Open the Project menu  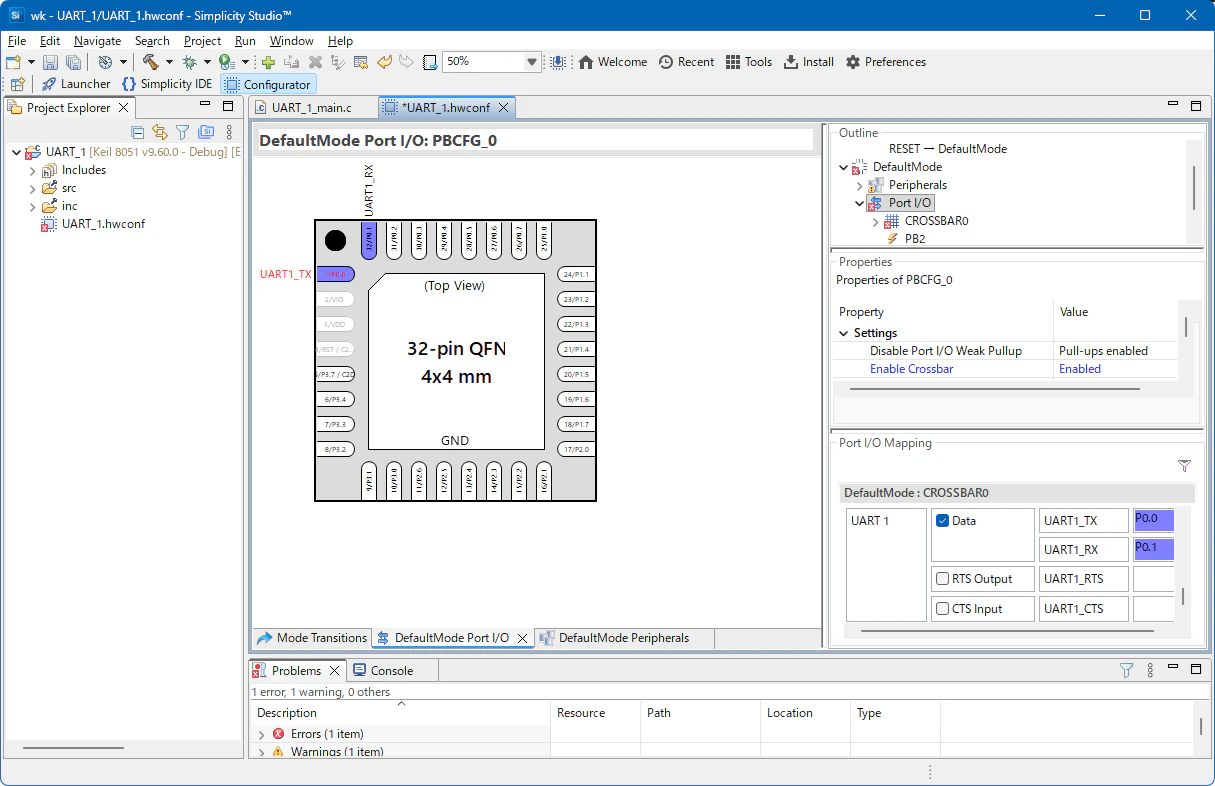[x=202, y=41]
